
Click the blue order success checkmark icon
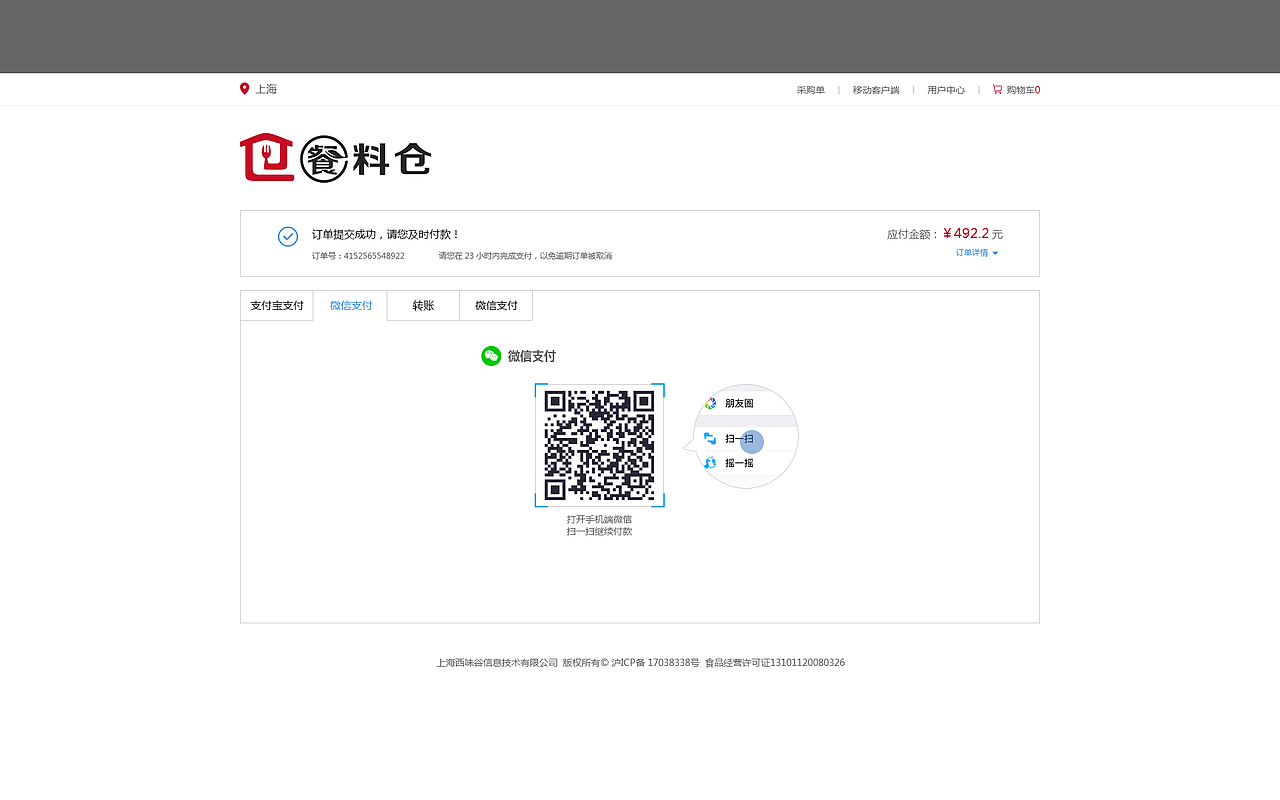click(288, 236)
